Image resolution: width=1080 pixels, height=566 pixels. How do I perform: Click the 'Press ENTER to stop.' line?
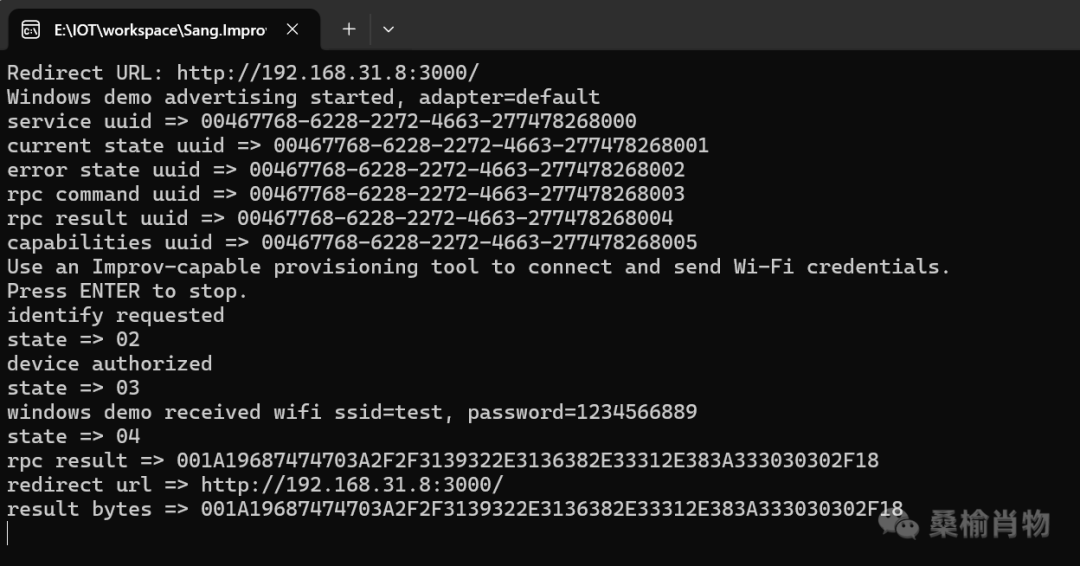click(127, 291)
